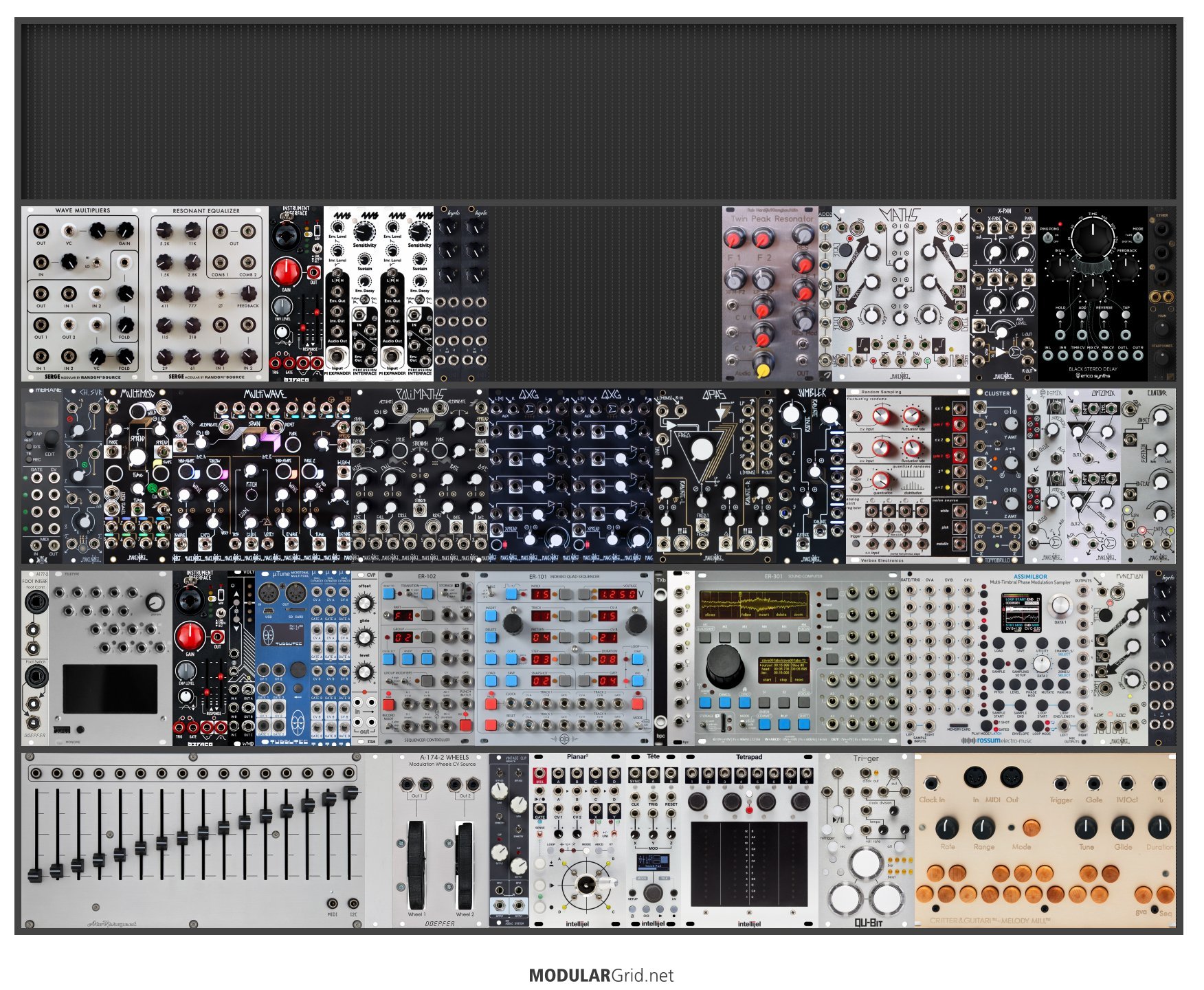Screen dimensions: 1204x990
Task: Click the offset knob on the CVP module
Action: [x=364, y=604]
